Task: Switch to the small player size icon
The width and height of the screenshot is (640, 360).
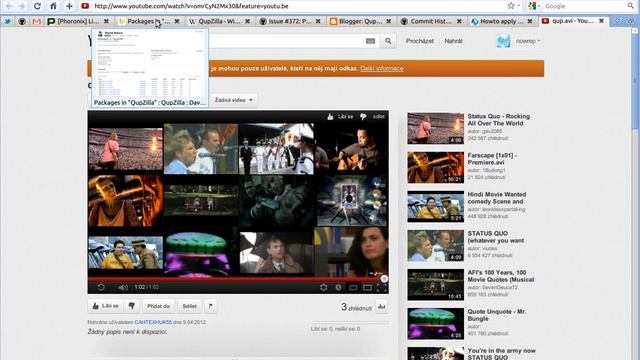Action: pyautogui.click(x=353, y=287)
